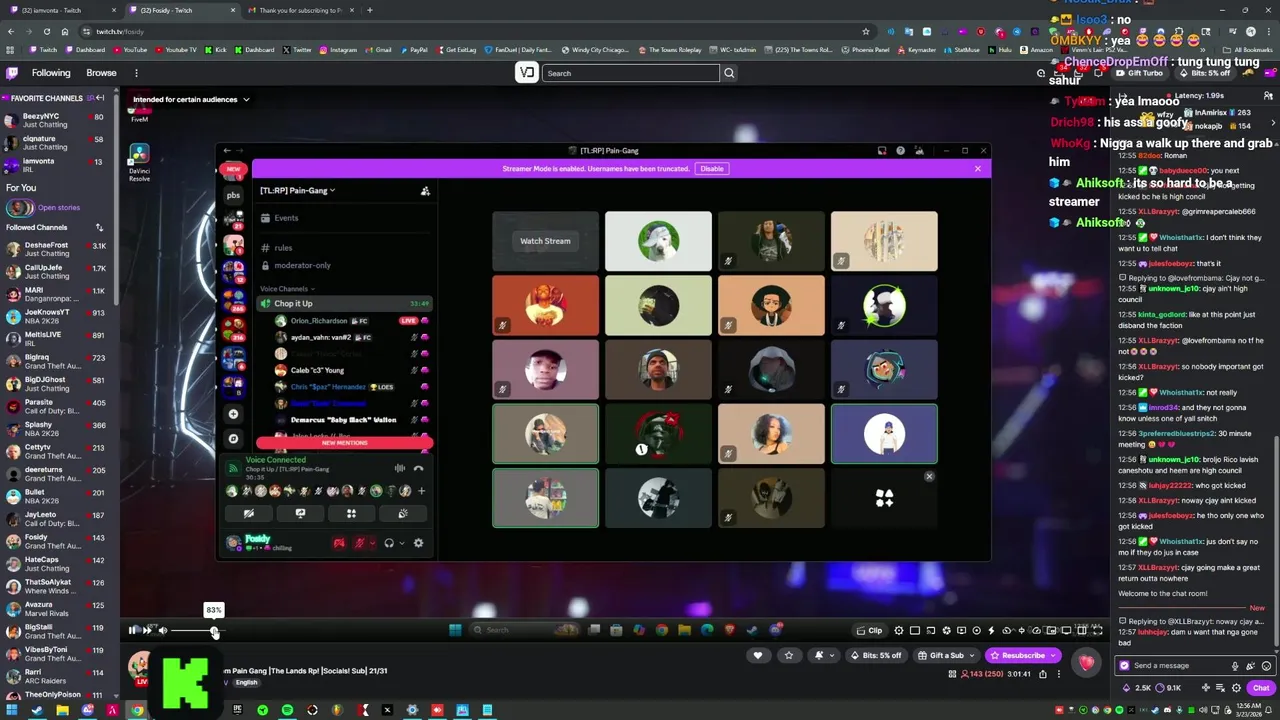The height and width of the screenshot is (720, 1280).
Task: Disconnect from the voice channel
Action: click(x=418, y=468)
